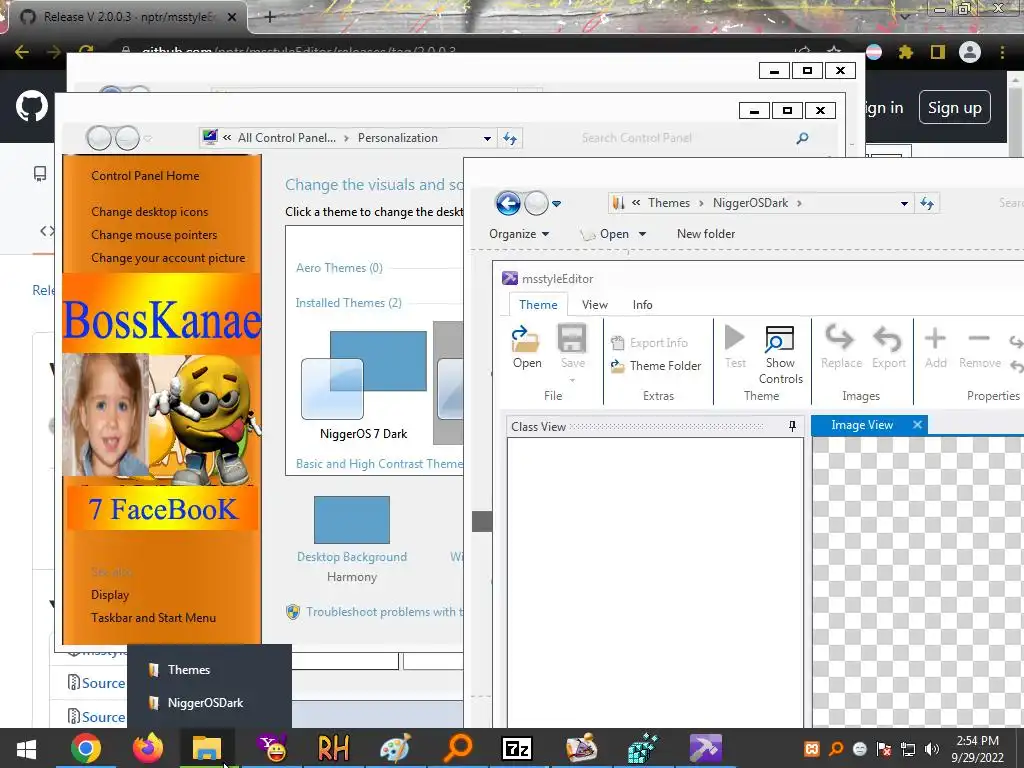This screenshot has width=1024, height=768.
Task: Expand the Save button dropdown arrow
Action: tap(572, 380)
